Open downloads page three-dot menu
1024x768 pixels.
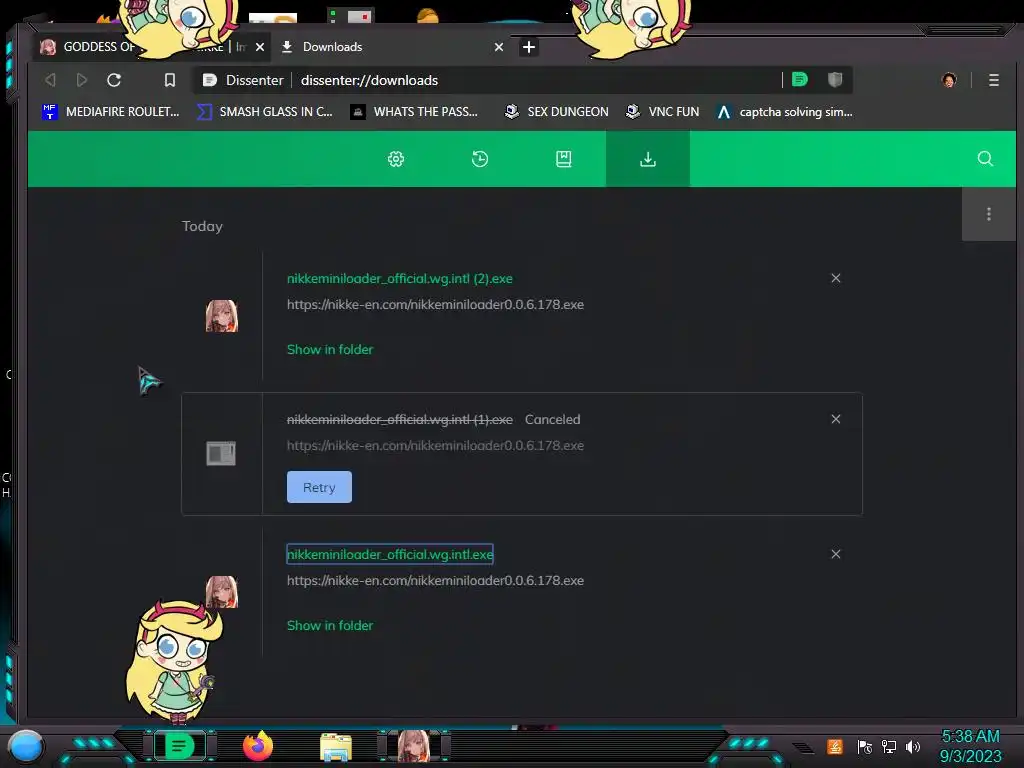989,214
